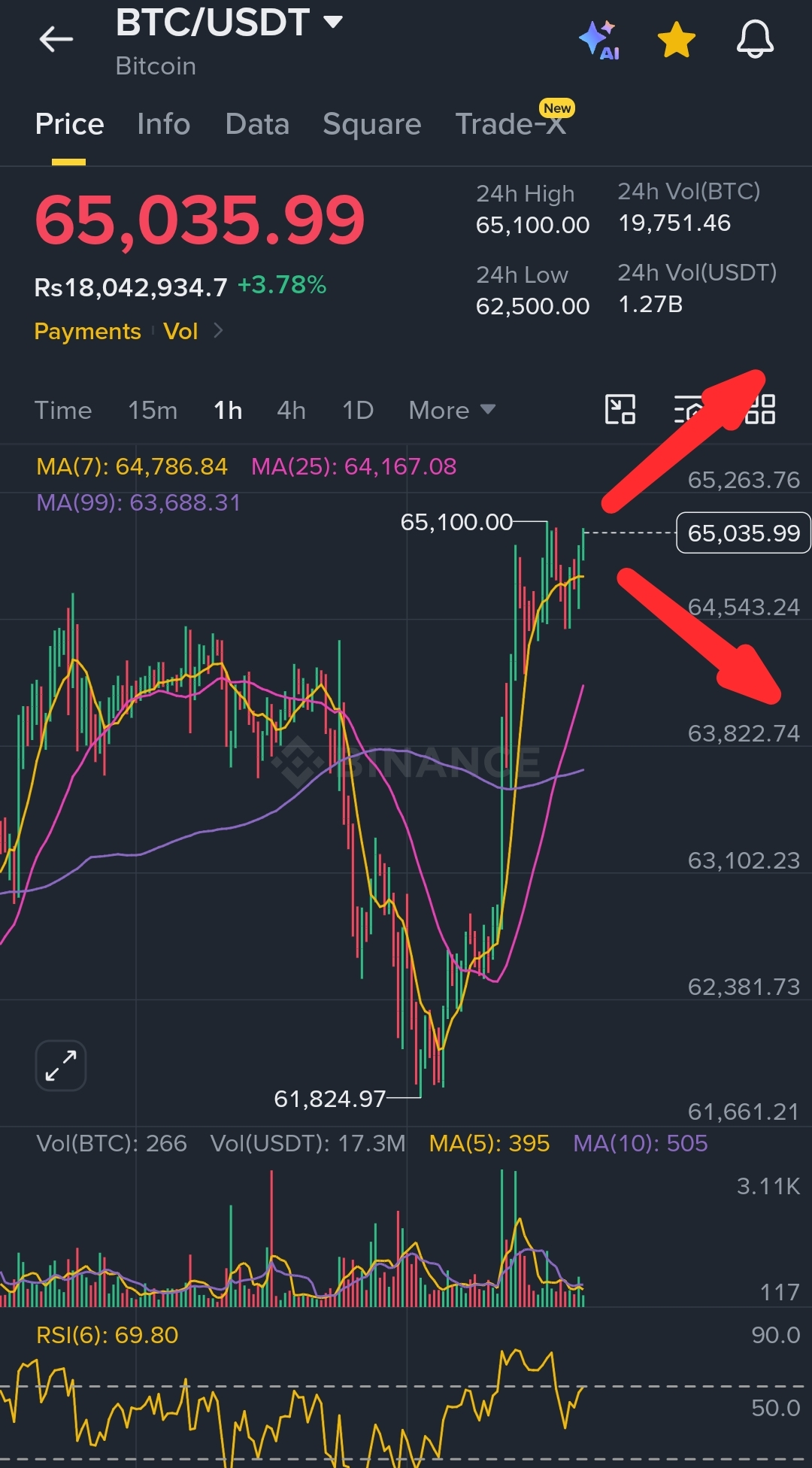812x1468 pixels.
Task: Tap the 24h Low value 62,500.00
Action: click(x=533, y=306)
